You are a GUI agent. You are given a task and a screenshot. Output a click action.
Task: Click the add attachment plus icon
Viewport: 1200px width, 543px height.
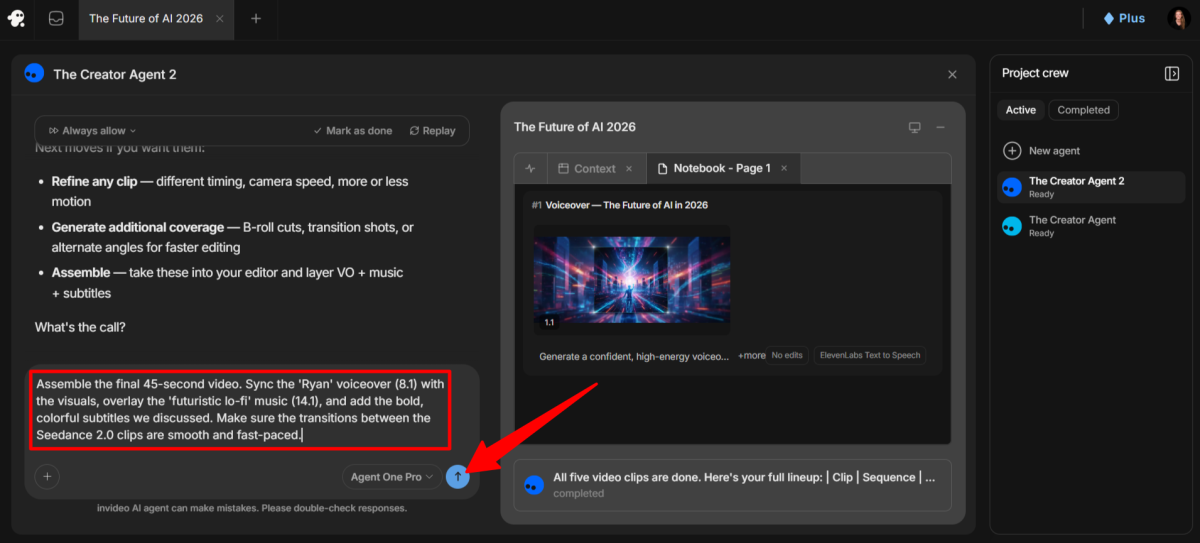47,477
